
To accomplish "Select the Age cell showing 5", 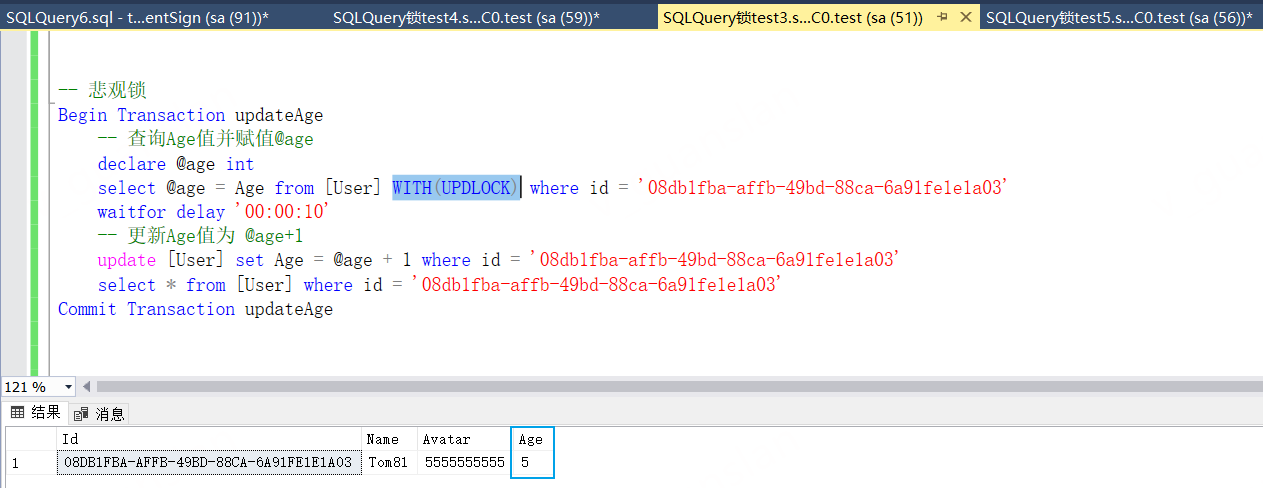I will point(531,463).
